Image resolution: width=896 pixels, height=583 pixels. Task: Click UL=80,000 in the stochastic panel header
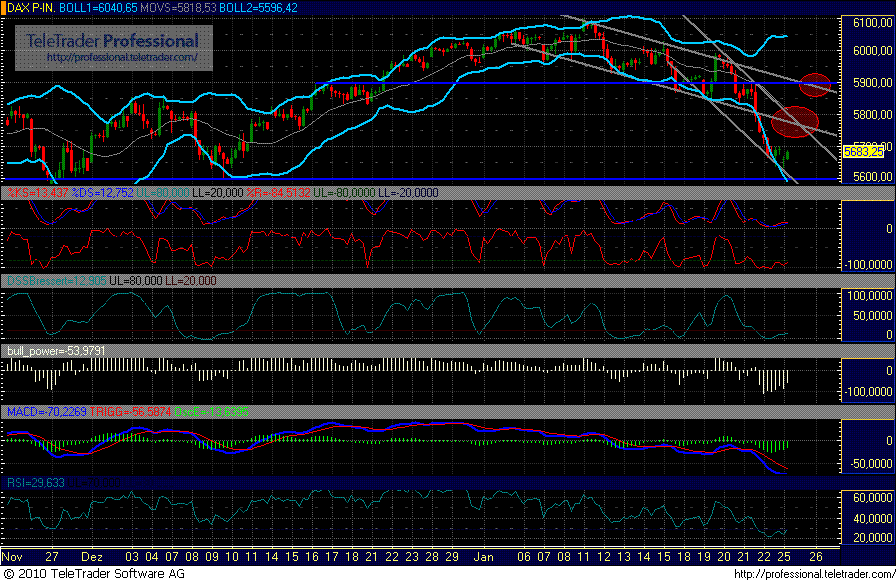(x=163, y=193)
